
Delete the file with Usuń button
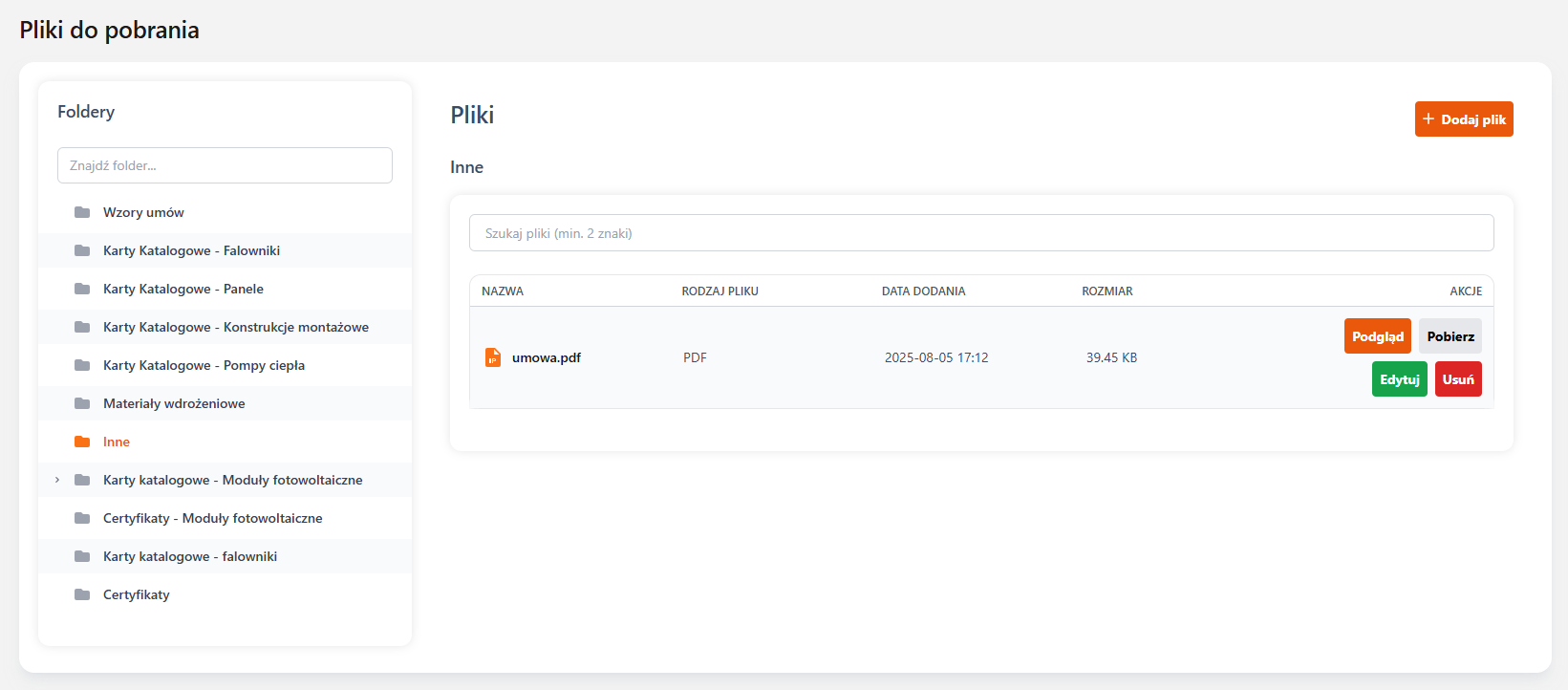point(1457,379)
